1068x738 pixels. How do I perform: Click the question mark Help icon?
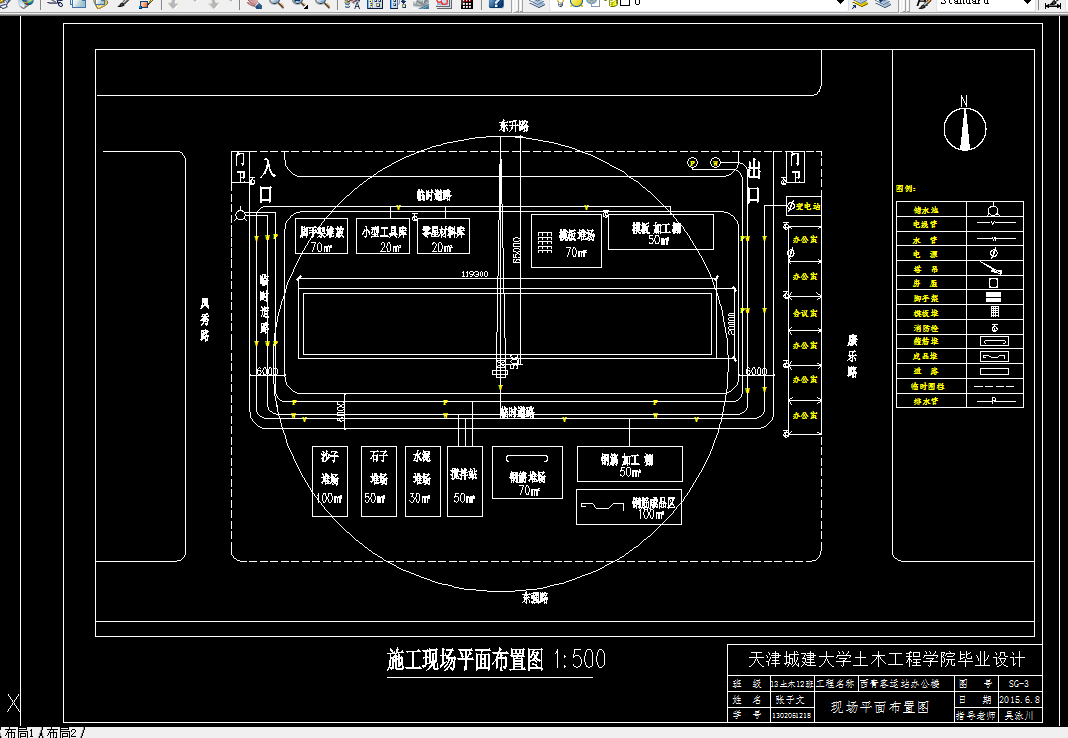coord(497,6)
